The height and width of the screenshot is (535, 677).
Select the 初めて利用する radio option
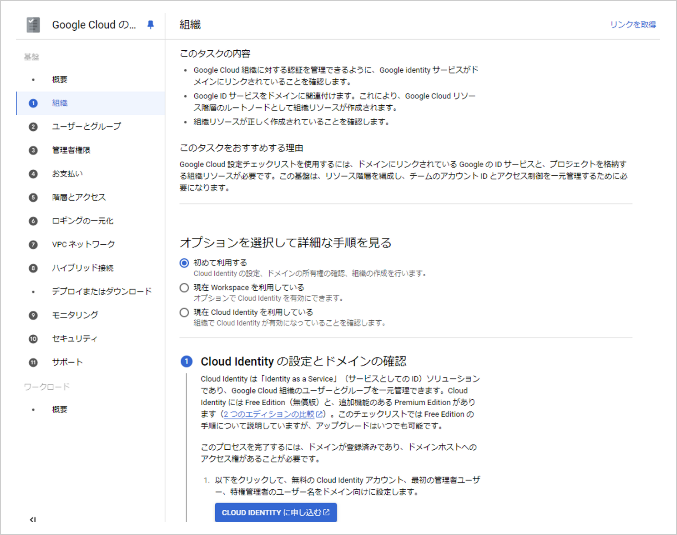point(184,263)
